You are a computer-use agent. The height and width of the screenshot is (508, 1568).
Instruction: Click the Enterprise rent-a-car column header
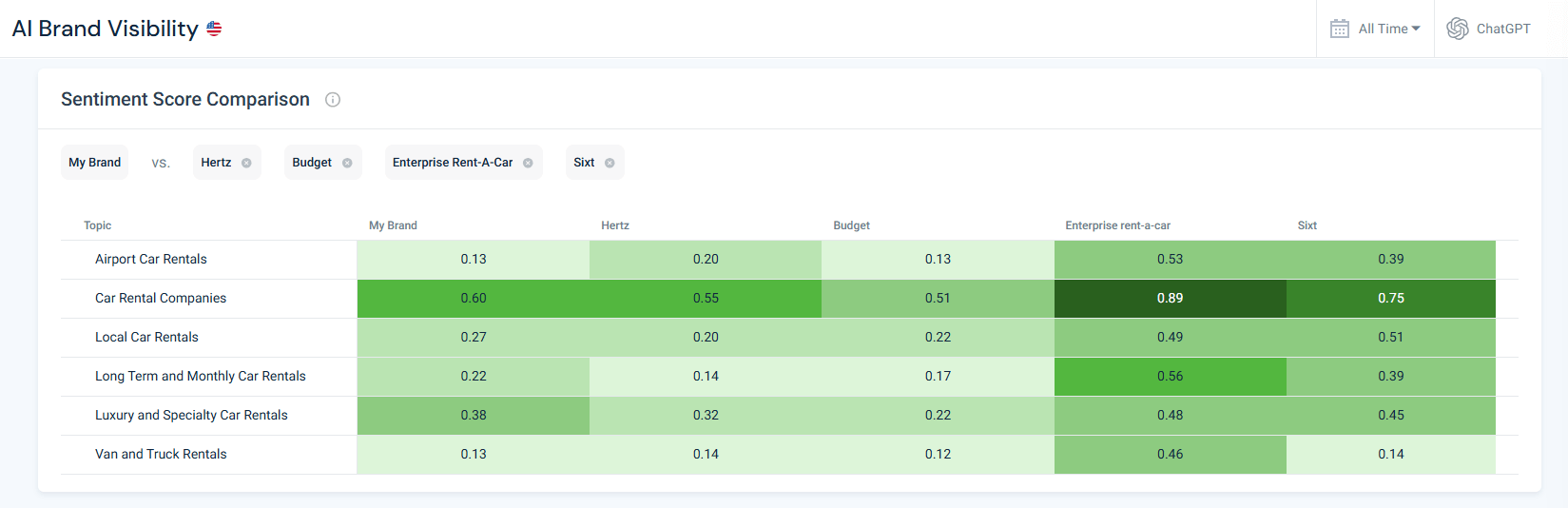(x=1117, y=225)
